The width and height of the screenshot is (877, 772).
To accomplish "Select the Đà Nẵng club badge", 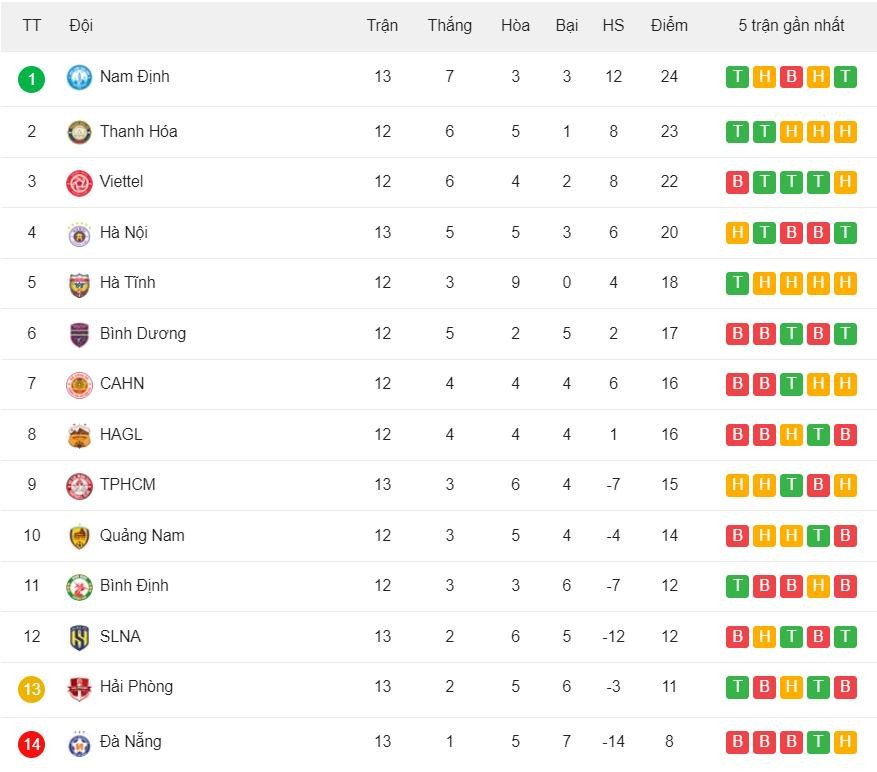I will 79,743.
